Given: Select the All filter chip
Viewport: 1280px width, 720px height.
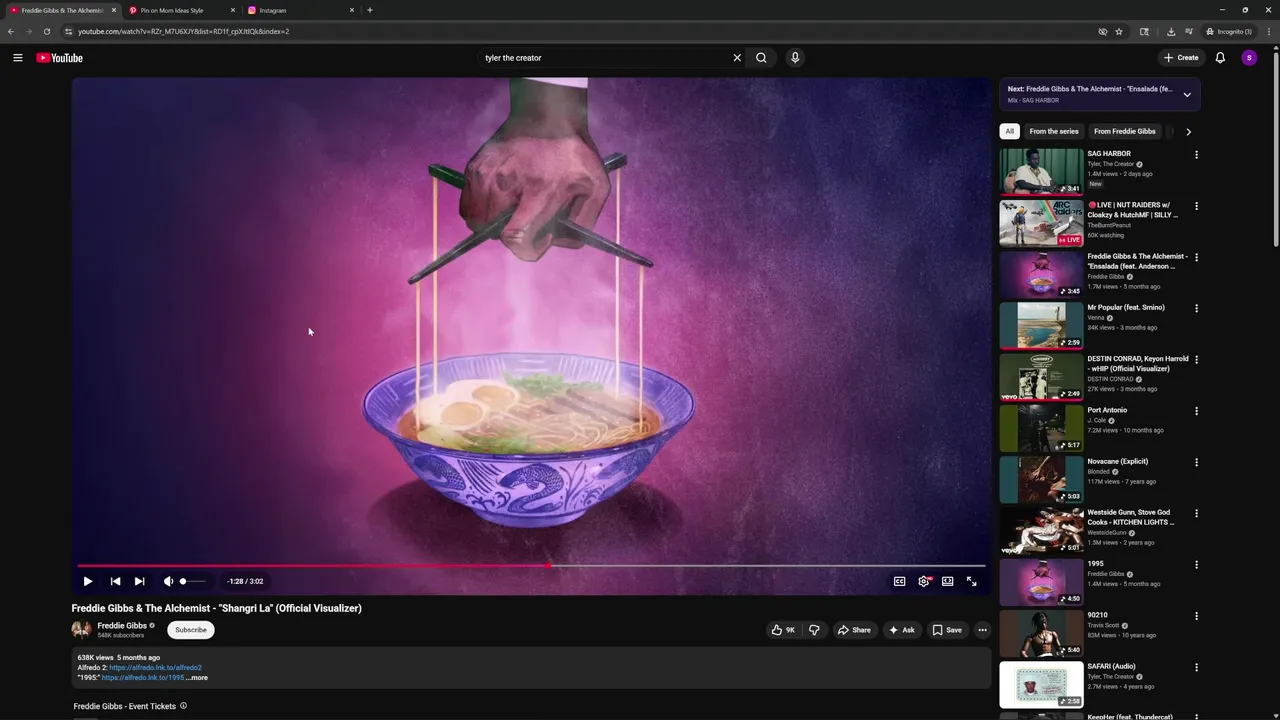Looking at the screenshot, I should [1009, 131].
